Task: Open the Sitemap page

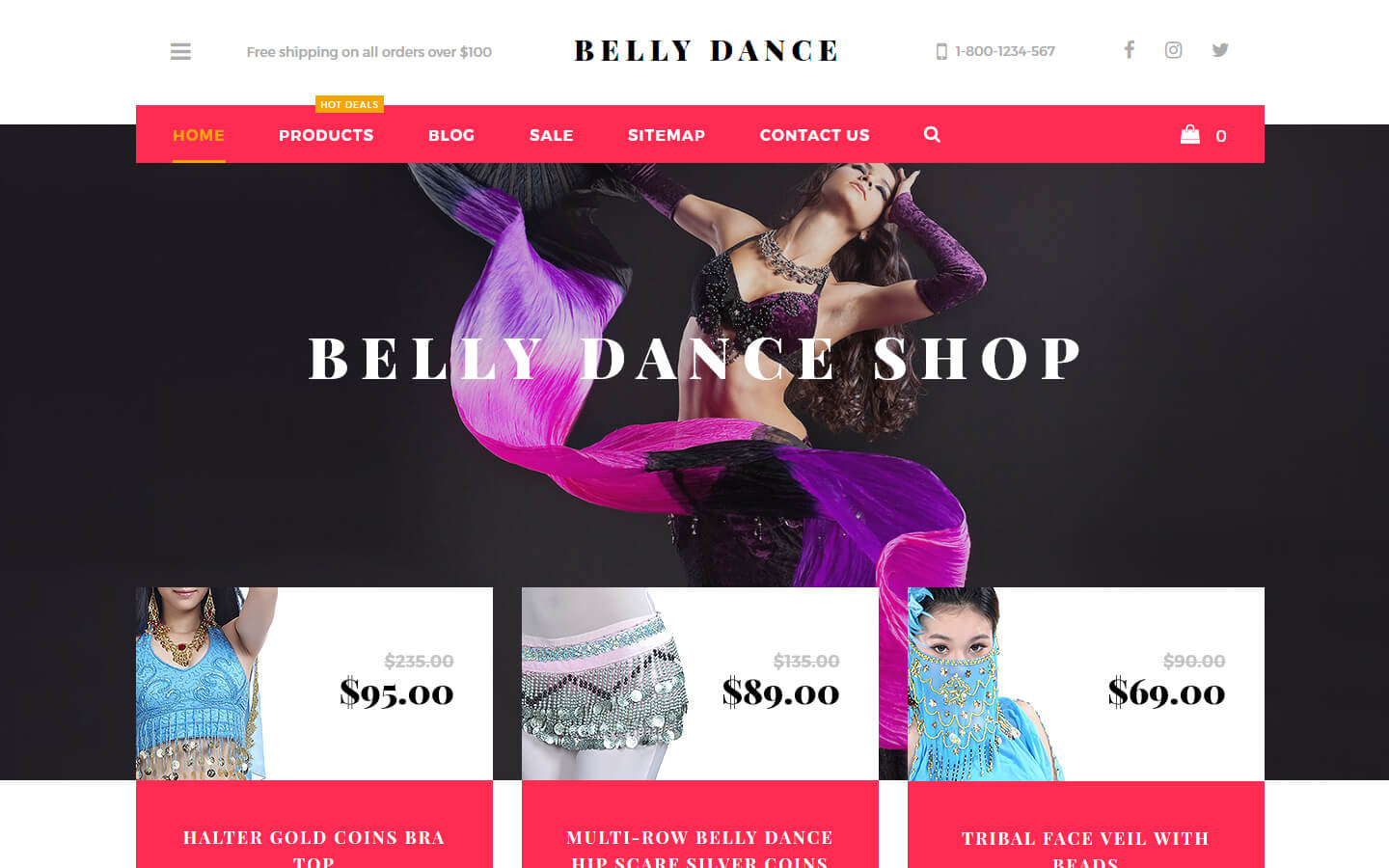Action: tap(667, 135)
